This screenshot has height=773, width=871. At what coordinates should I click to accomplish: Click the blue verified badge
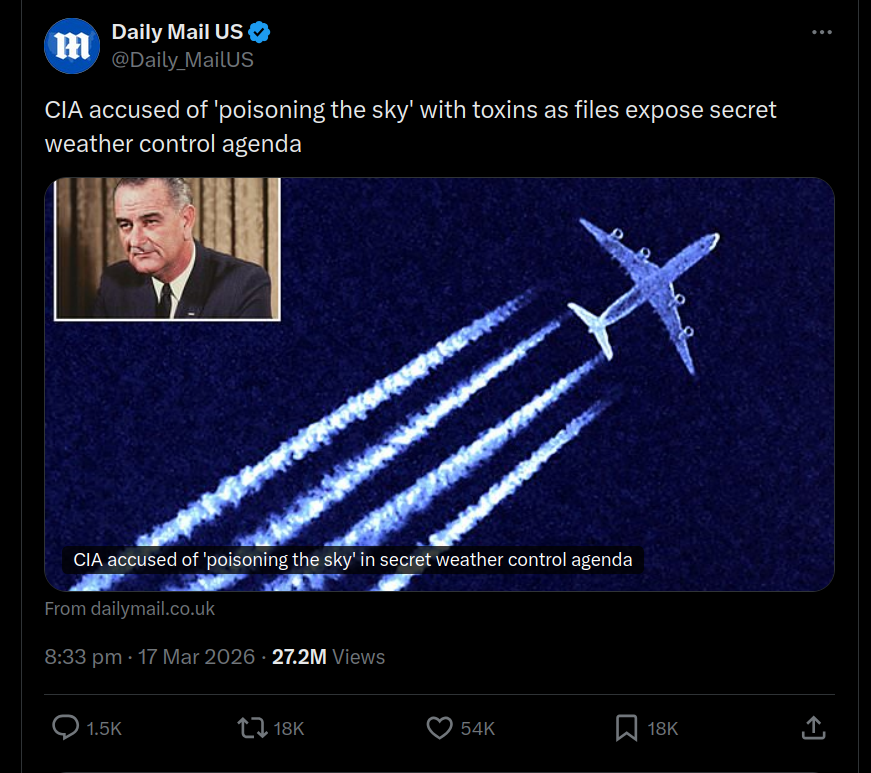click(x=260, y=34)
